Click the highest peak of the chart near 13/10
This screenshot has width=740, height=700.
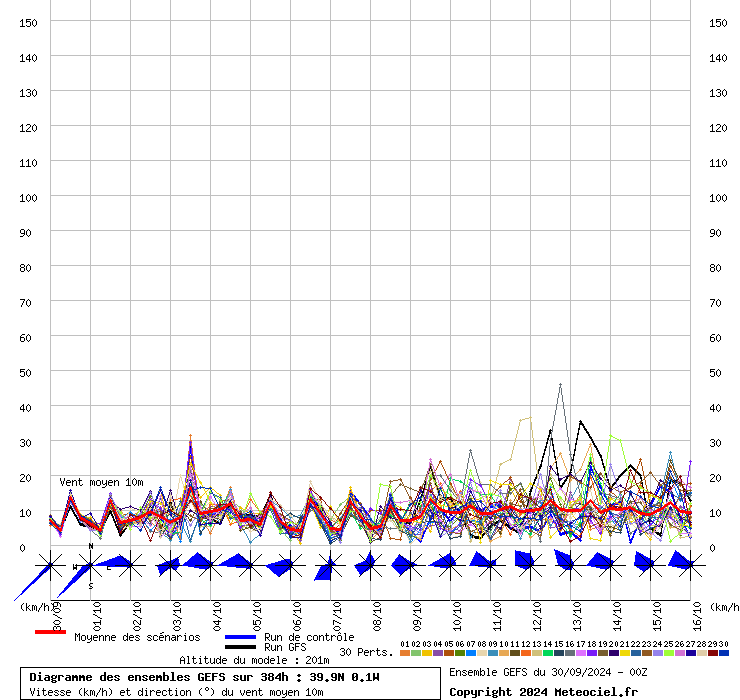click(x=561, y=385)
